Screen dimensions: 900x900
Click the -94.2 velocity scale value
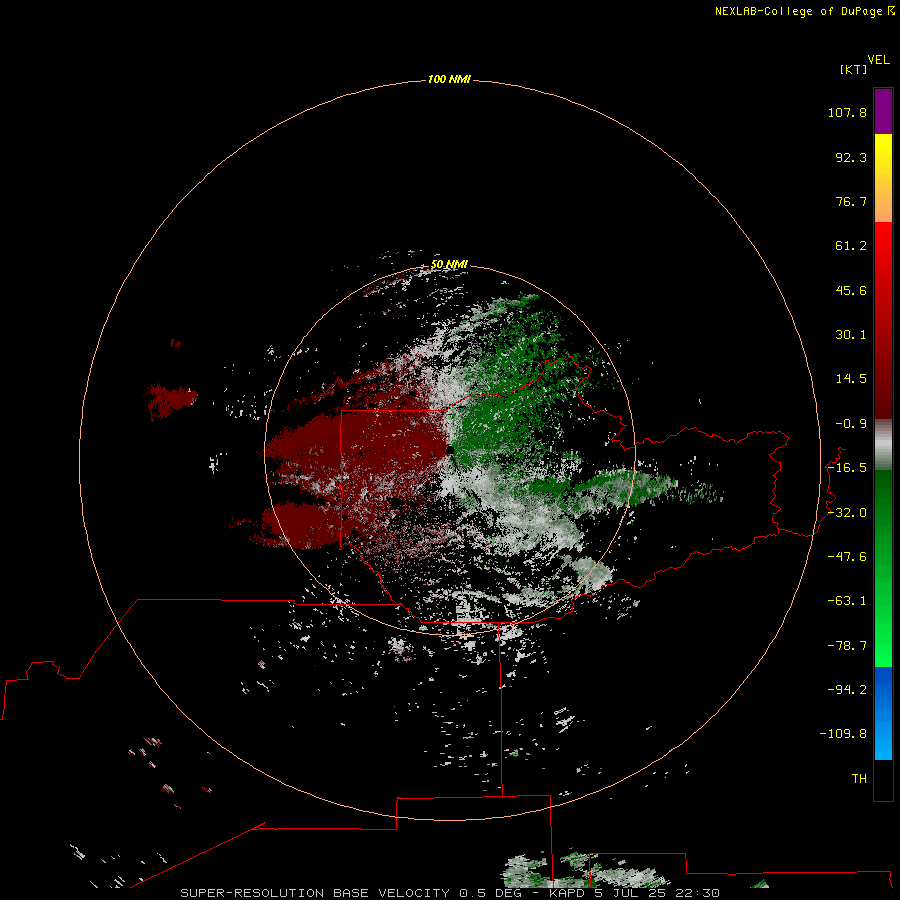coord(847,689)
